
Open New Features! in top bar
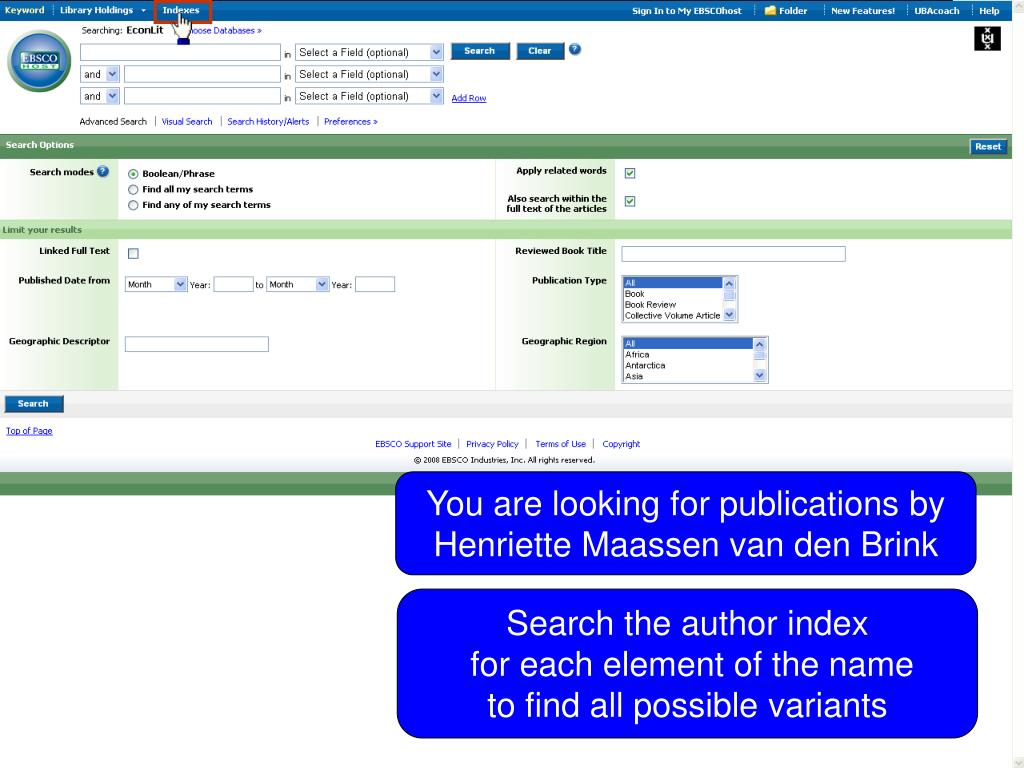[x=863, y=10]
